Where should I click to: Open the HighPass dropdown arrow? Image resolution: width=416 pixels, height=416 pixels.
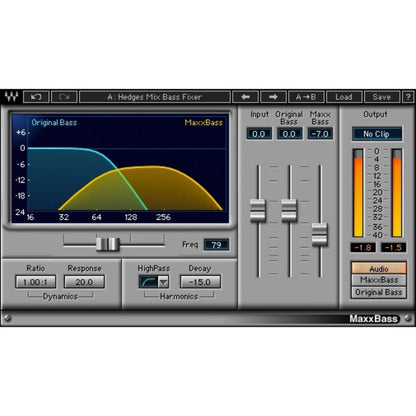pyautogui.click(x=163, y=282)
